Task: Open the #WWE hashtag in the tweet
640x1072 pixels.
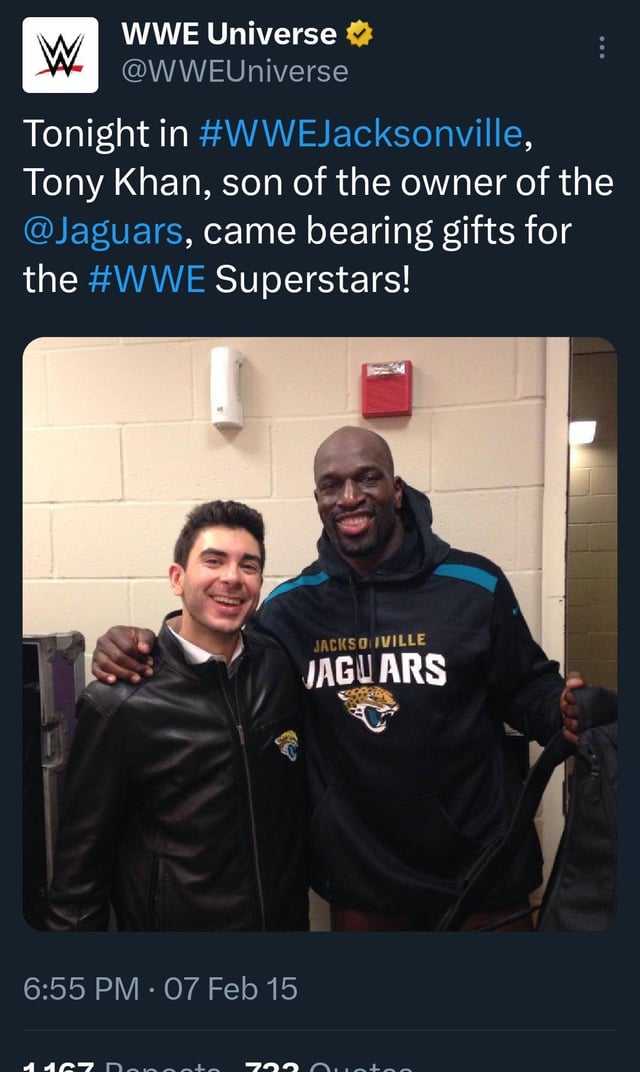Action: [x=147, y=279]
